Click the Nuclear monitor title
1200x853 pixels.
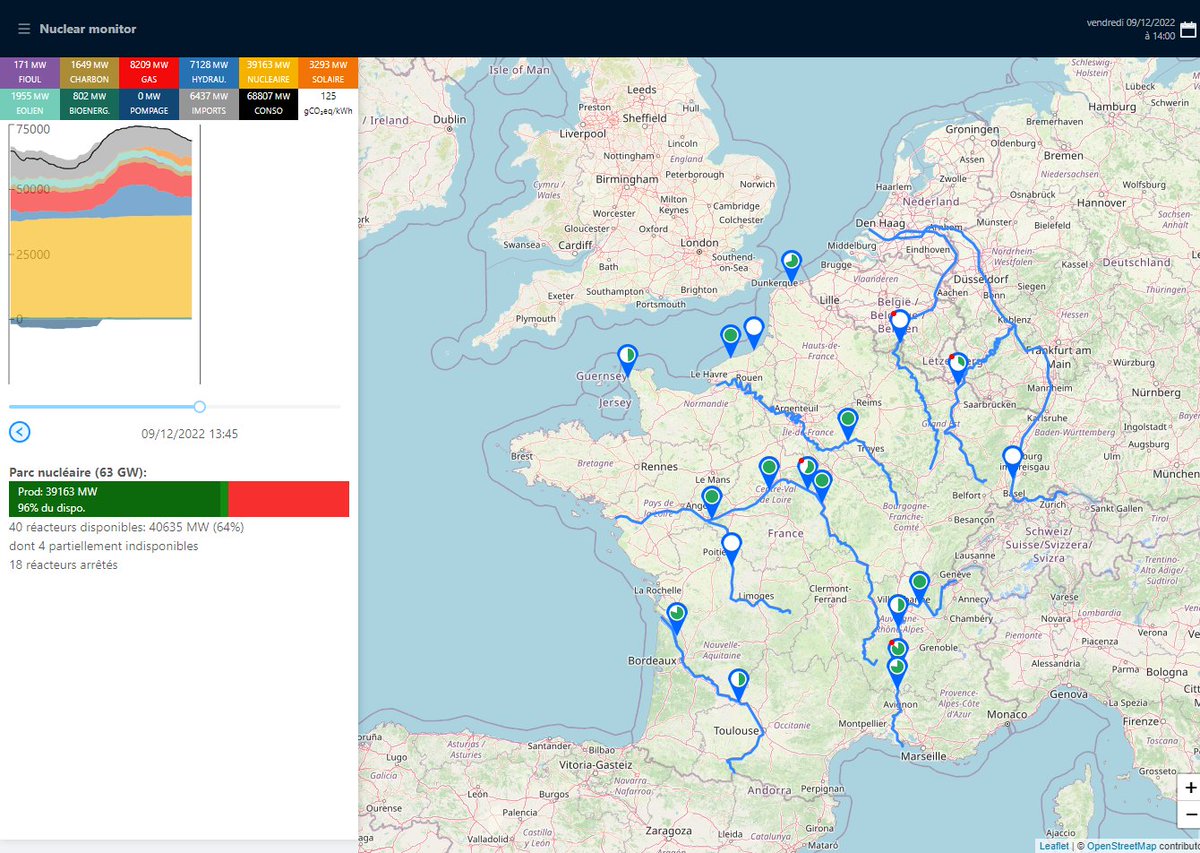tap(88, 29)
